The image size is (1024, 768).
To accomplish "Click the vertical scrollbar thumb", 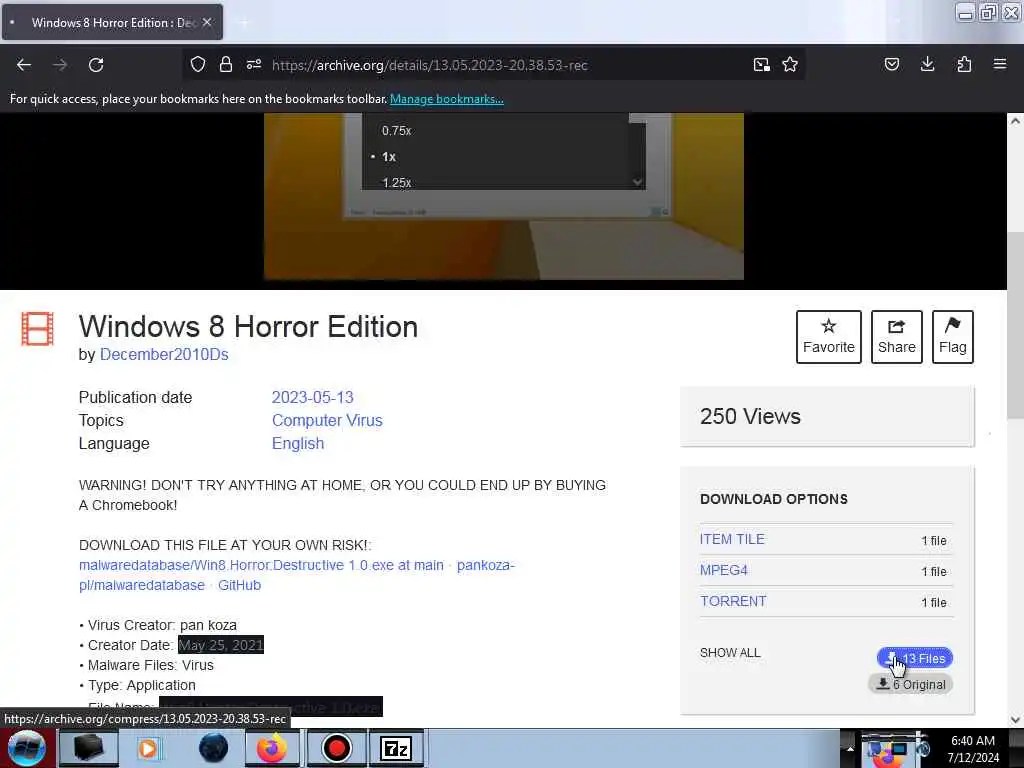I will tap(1015, 326).
